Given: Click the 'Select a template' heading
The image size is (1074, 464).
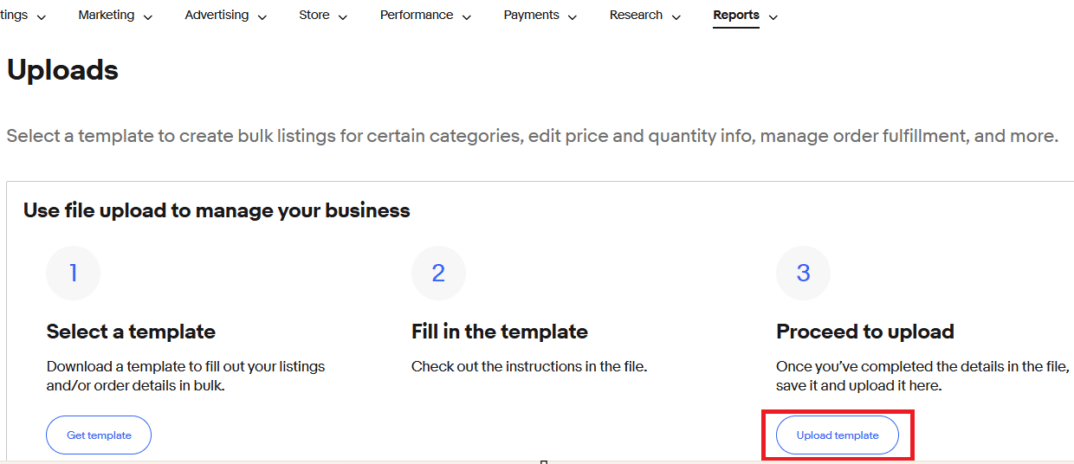Looking at the screenshot, I should (131, 331).
